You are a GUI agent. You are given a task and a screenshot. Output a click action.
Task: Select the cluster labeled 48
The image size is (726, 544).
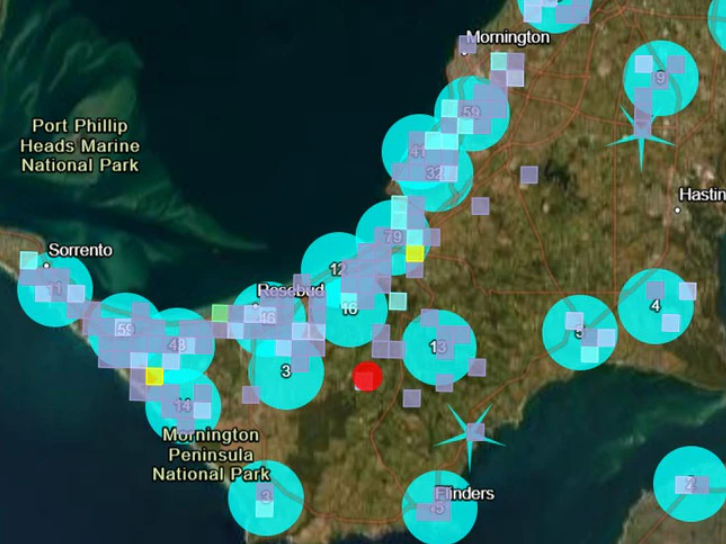[177, 345]
